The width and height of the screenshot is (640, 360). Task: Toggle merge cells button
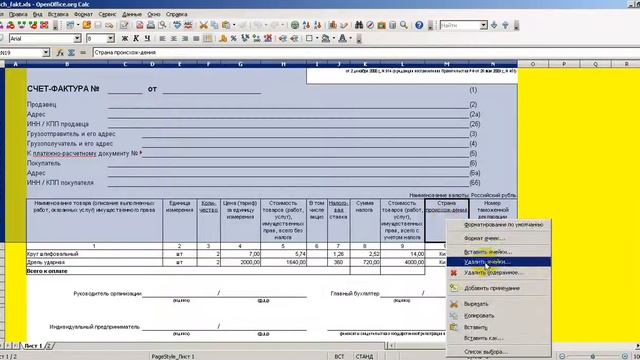[x=208, y=38]
